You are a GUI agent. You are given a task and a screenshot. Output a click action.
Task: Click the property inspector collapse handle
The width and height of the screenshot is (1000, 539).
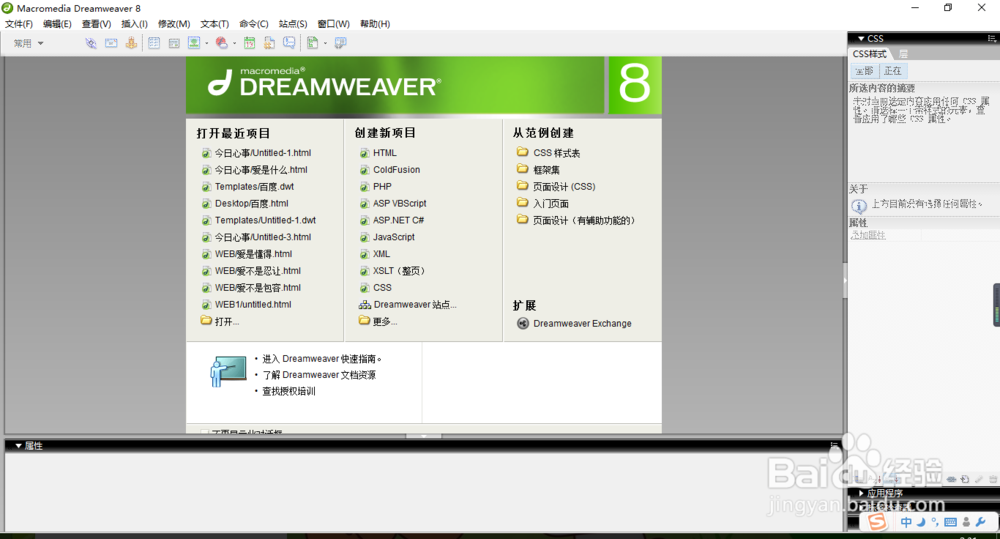click(423, 436)
